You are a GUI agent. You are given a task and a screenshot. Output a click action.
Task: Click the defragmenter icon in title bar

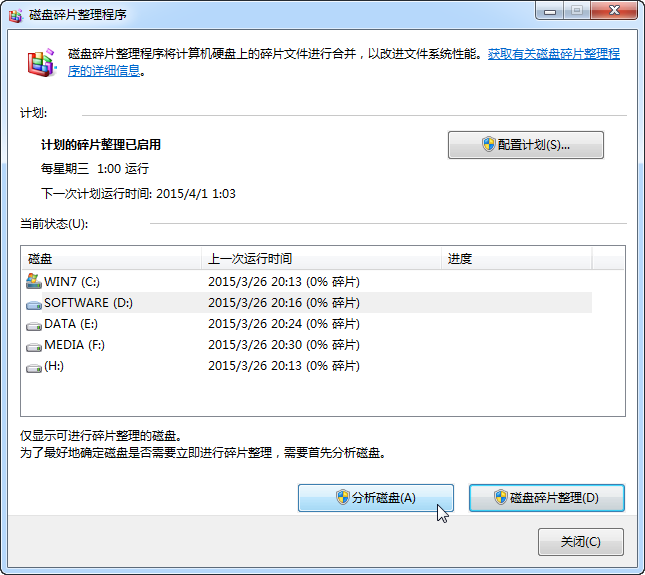14,14
